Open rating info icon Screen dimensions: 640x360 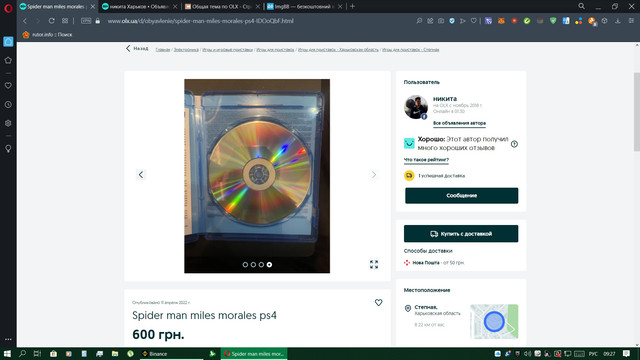pos(514,144)
